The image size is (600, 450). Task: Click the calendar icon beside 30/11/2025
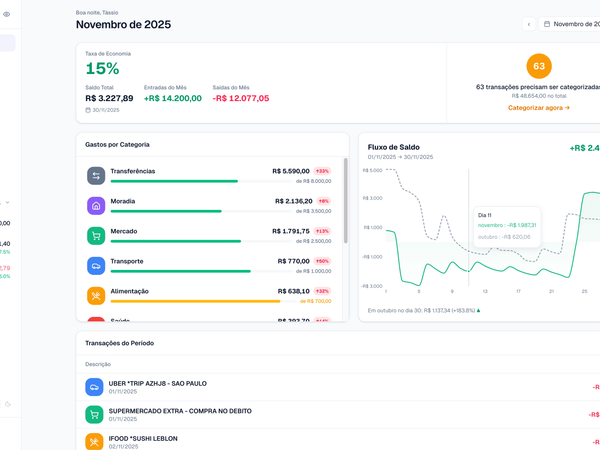point(88,110)
